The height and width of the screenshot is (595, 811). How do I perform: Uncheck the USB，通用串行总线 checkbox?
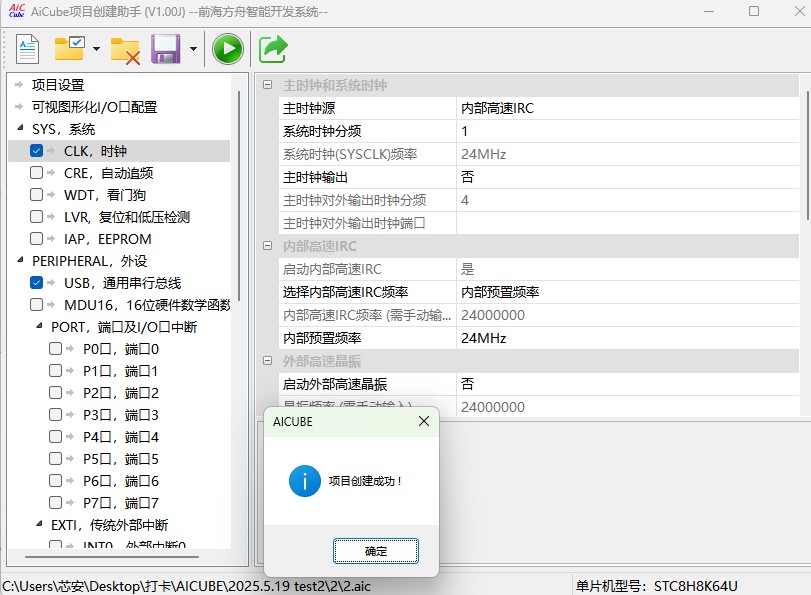click(x=36, y=282)
